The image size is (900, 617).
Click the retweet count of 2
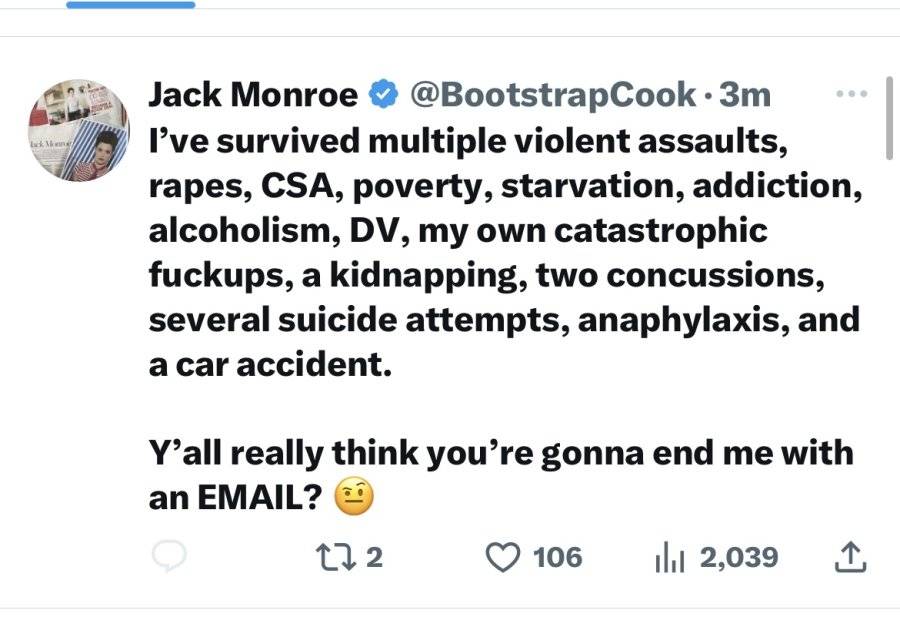tap(374, 557)
